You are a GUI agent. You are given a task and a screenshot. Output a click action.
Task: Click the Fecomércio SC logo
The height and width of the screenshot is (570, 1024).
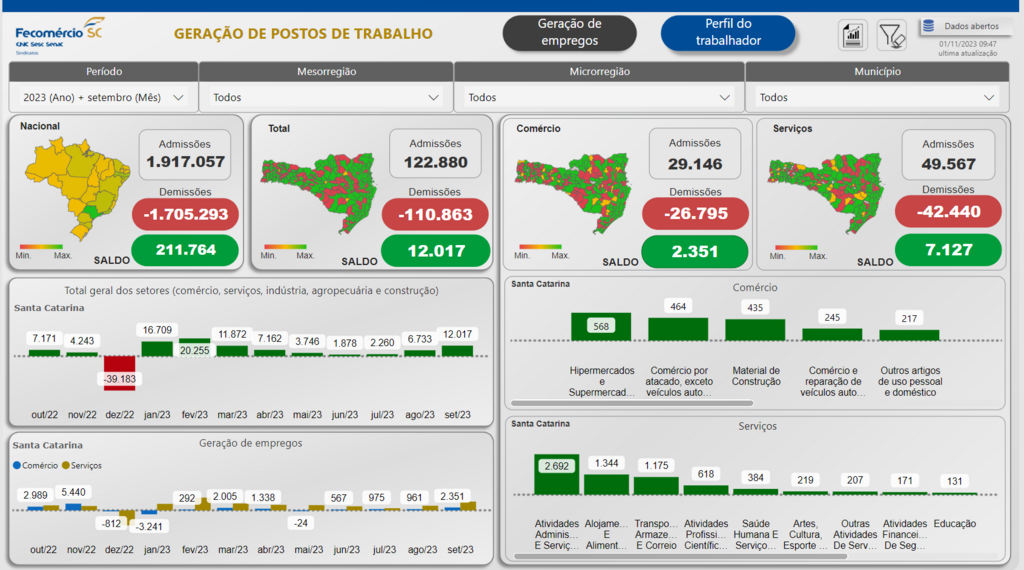click(58, 33)
